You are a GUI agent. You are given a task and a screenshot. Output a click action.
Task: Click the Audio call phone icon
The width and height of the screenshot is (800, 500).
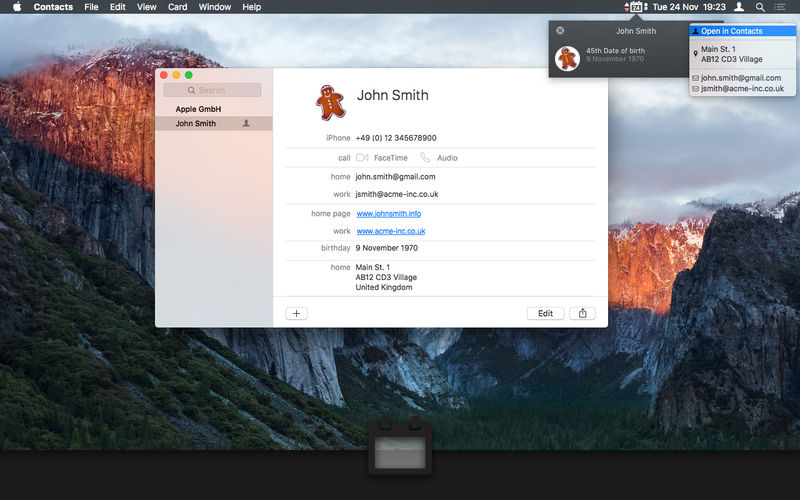[x=425, y=158]
